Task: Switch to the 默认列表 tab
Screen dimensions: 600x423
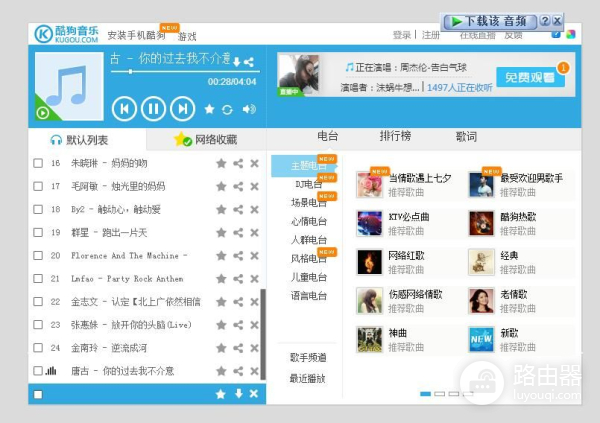Action: click(87, 140)
